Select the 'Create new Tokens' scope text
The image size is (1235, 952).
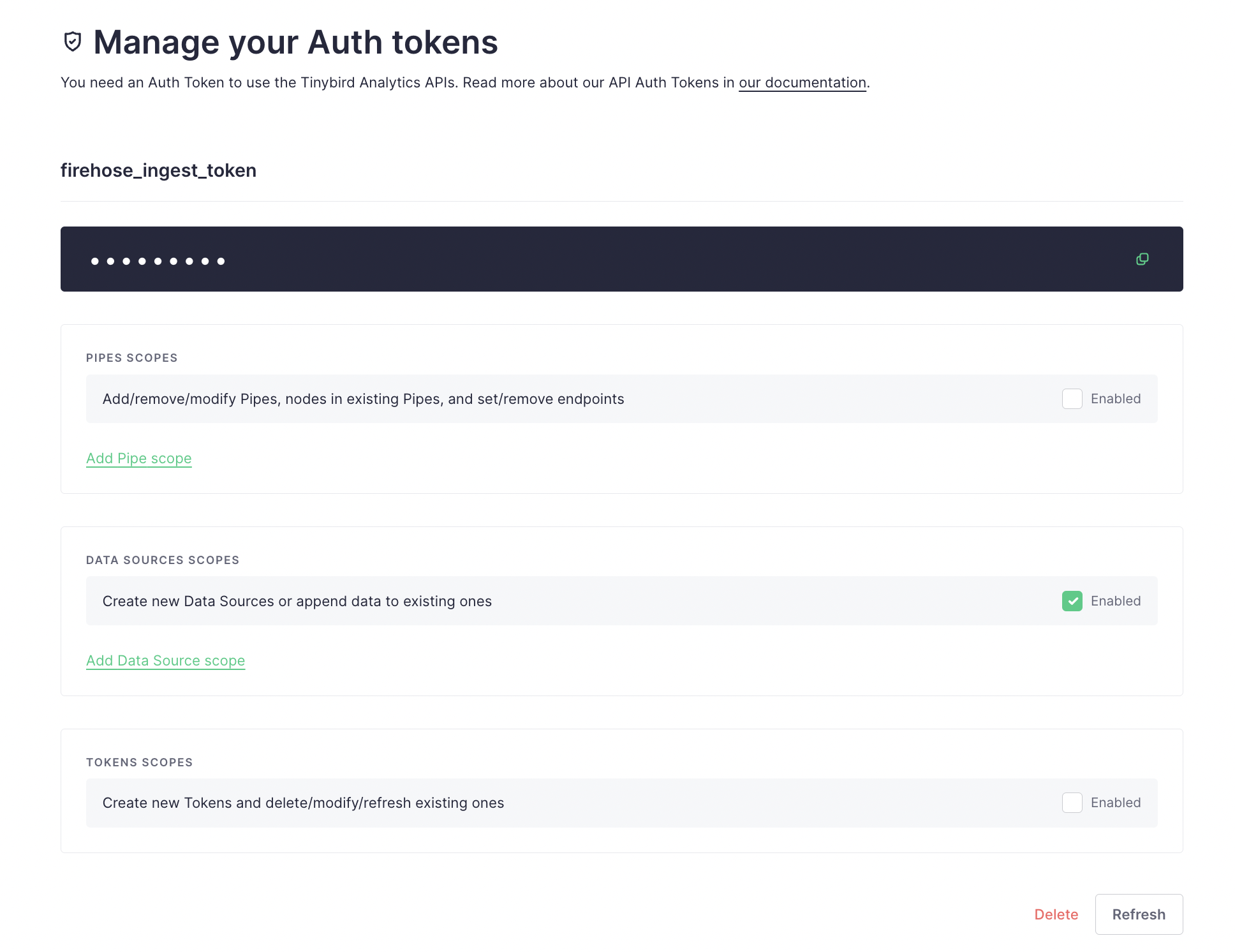tap(303, 803)
